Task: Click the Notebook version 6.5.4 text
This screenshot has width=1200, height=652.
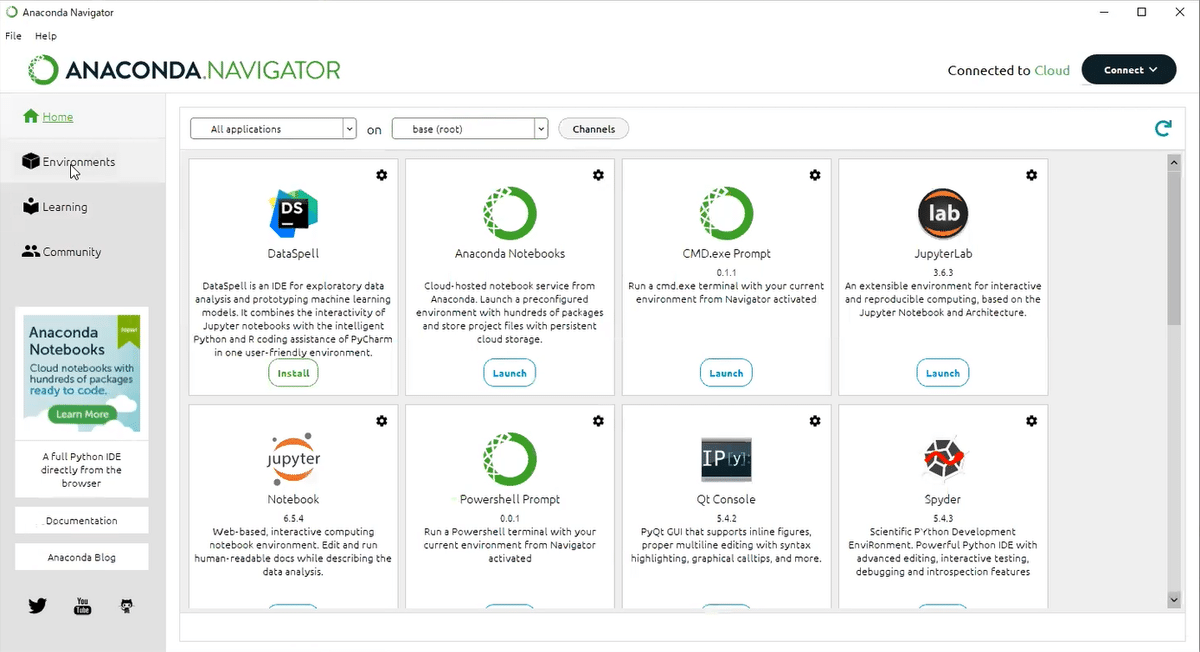Action: tap(293, 518)
